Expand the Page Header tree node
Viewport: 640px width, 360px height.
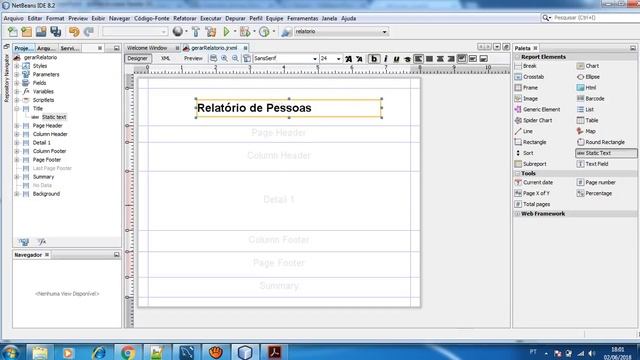17,126
